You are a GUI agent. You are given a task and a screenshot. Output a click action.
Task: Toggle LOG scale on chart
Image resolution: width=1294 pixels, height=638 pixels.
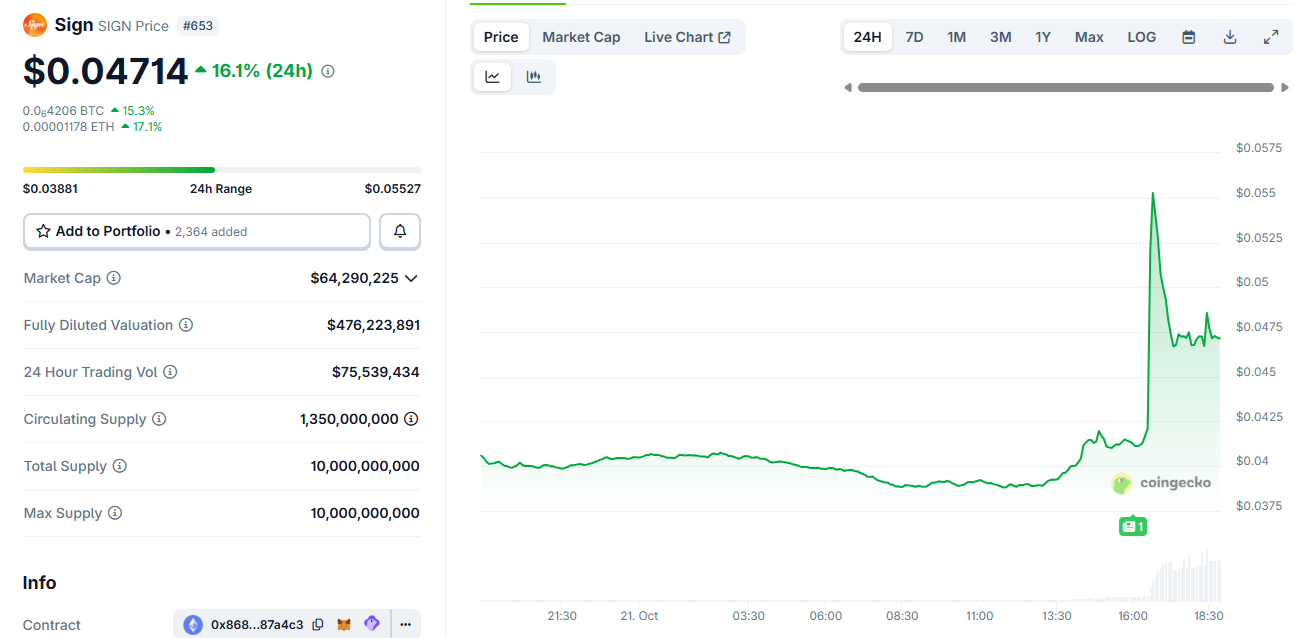(1141, 37)
